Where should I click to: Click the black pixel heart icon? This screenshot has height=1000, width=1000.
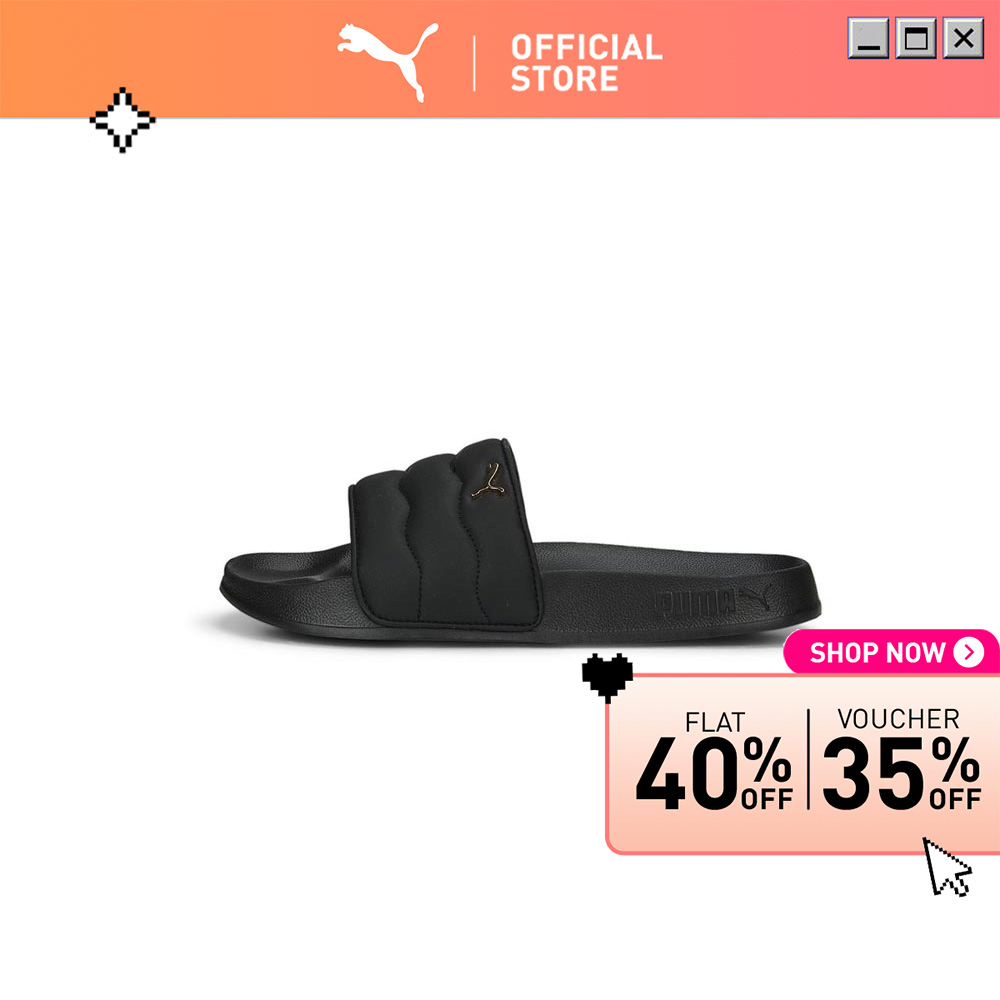pyautogui.click(x=607, y=677)
